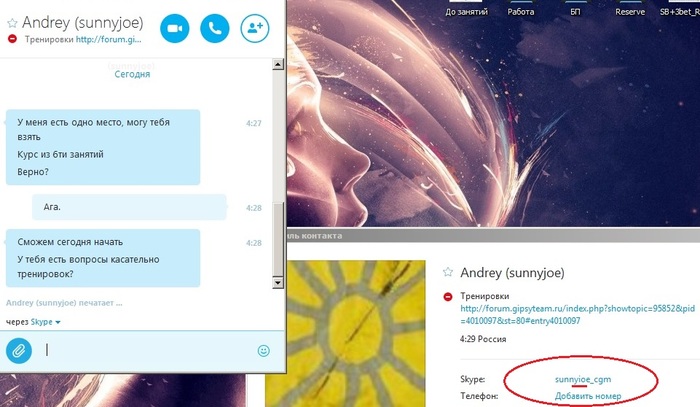This screenshot has height=407, width=700.
Task: Select the message 'Сможем сегодня начать'
Action: pos(70,242)
